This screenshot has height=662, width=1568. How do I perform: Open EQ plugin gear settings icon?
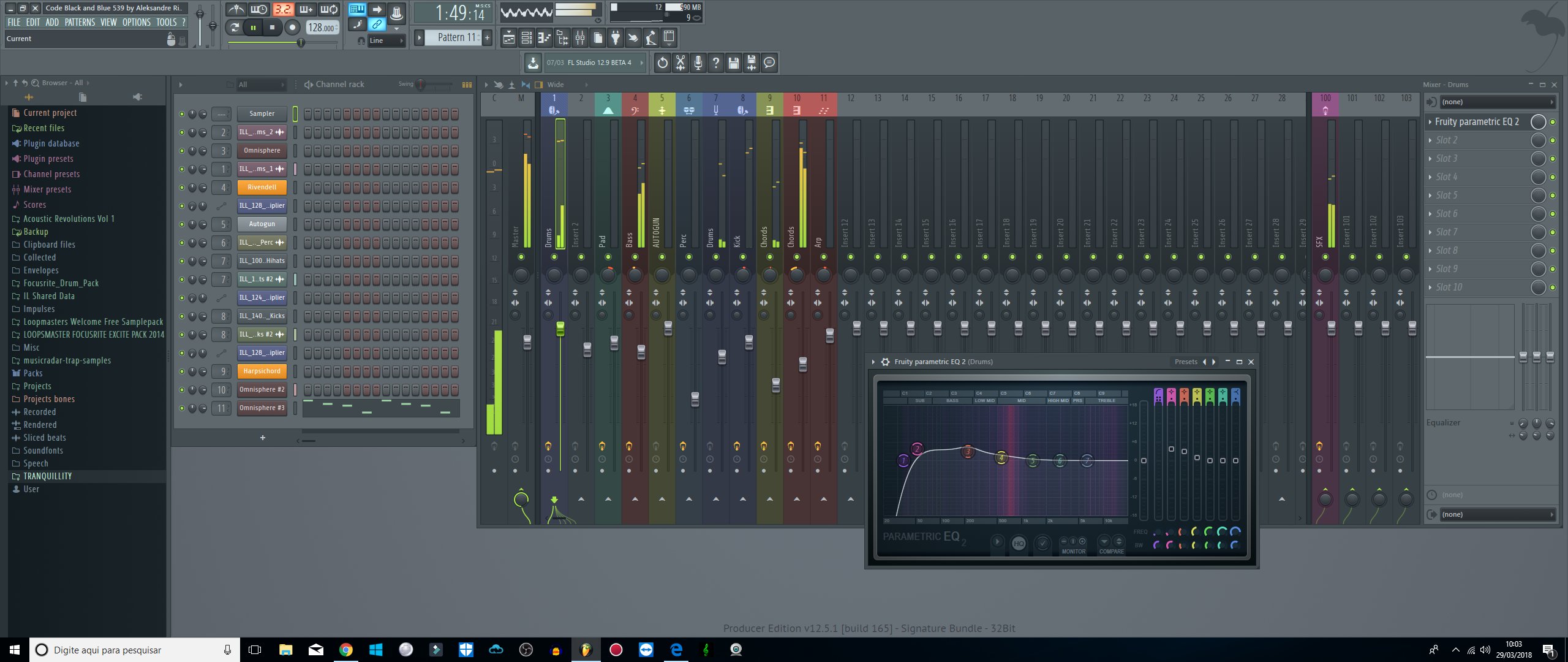pyautogui.click(x=885, y=362)
